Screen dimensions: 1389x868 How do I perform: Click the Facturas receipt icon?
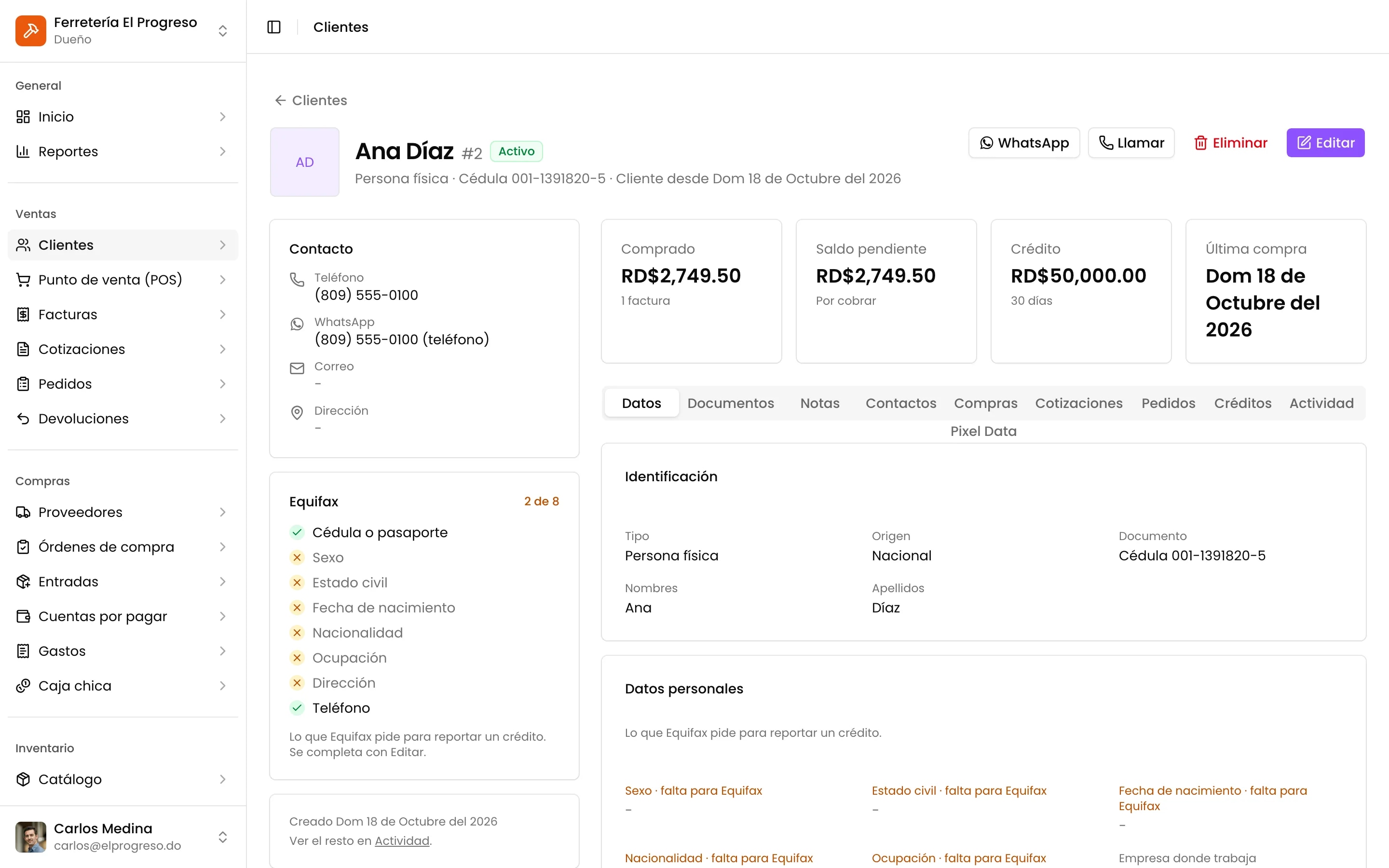tap(23, 314)
